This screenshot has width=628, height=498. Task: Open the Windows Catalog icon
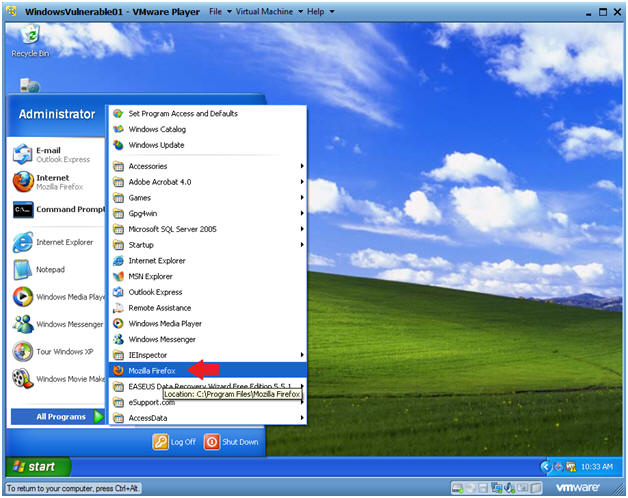pyautogui.click(x=118, y=129)
